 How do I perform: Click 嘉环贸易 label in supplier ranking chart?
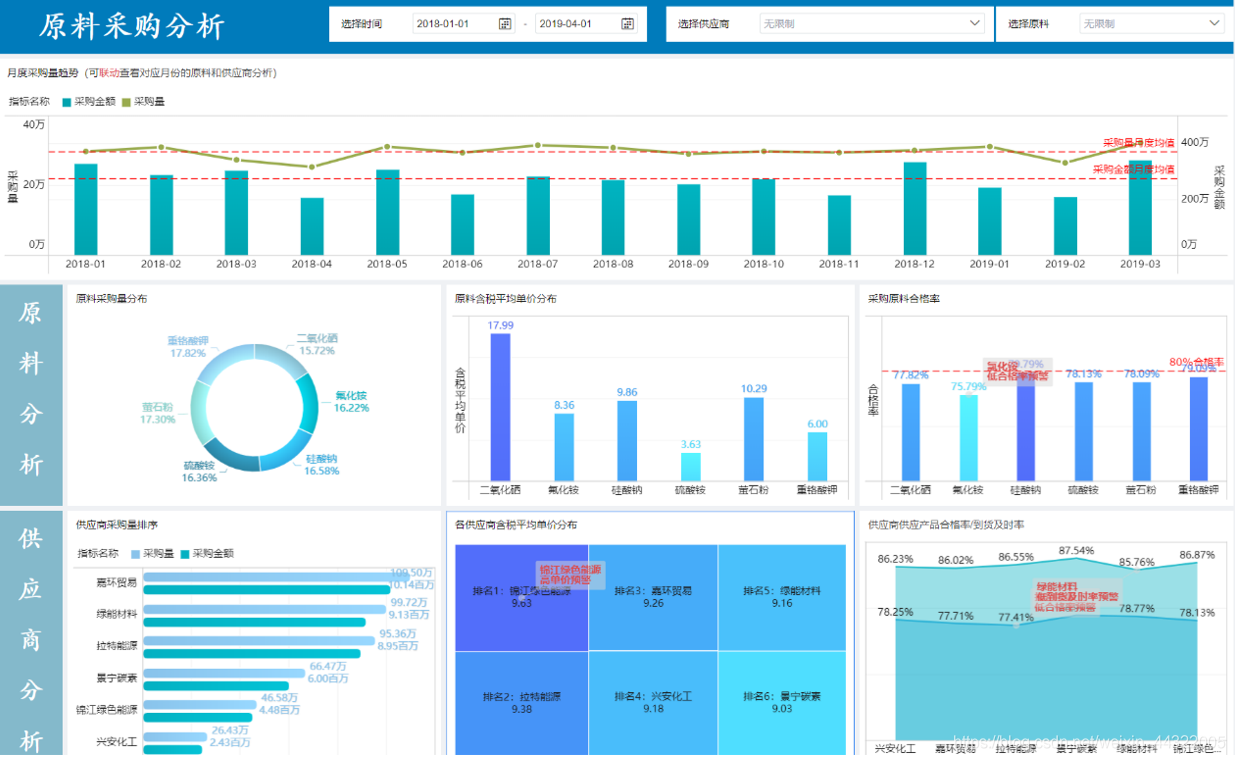pos(117,582)
